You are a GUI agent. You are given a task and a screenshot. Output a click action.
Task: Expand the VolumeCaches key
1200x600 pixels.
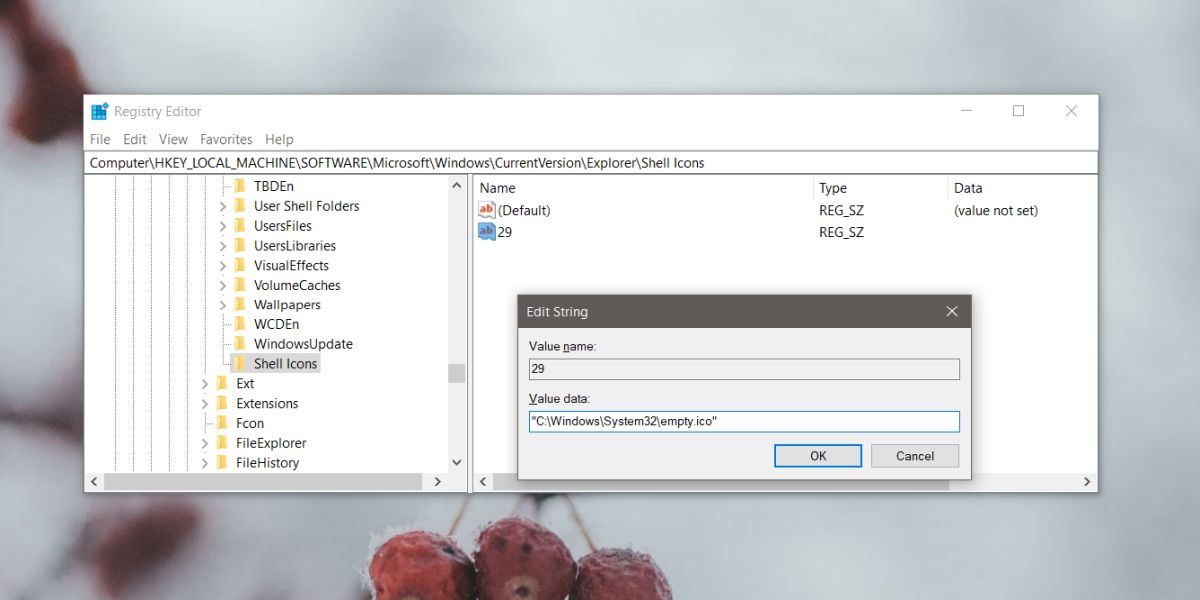point(223,285)
